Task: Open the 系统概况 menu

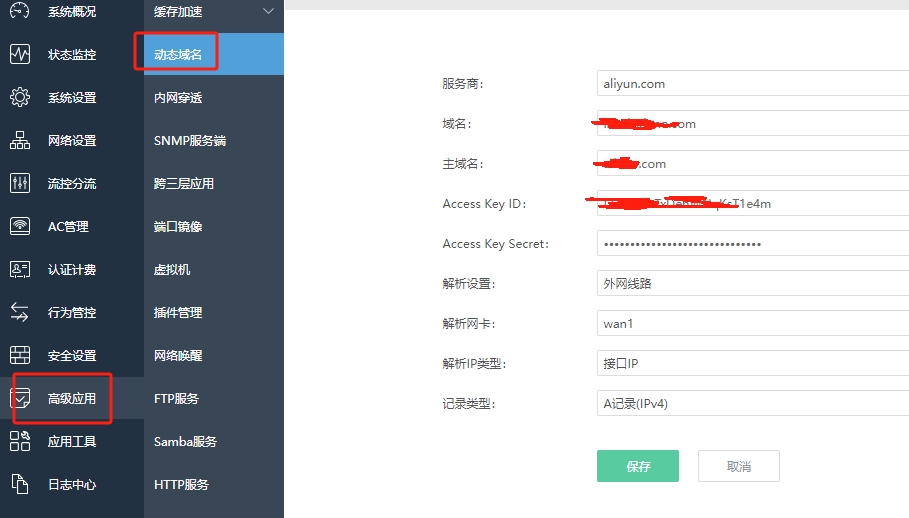Action: (72, 11)
